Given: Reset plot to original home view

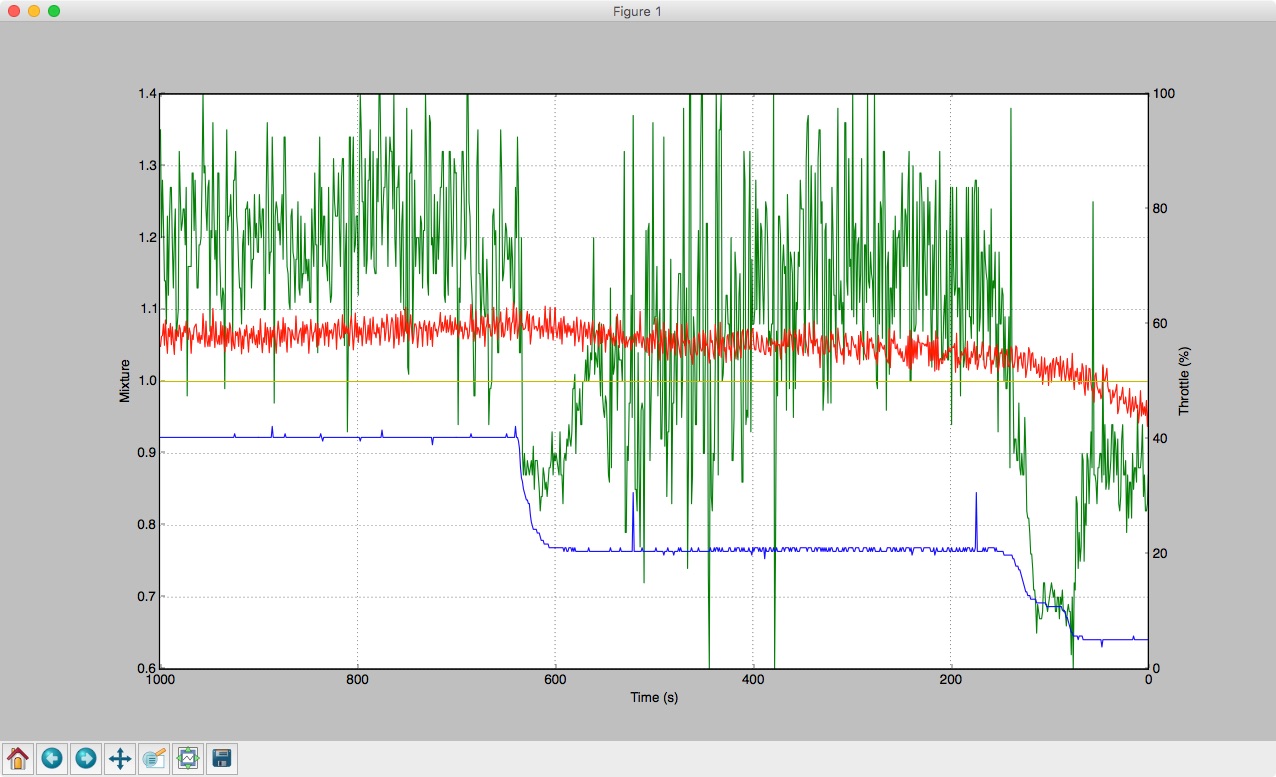Looking at the screenshot, I should coord(18,758).
